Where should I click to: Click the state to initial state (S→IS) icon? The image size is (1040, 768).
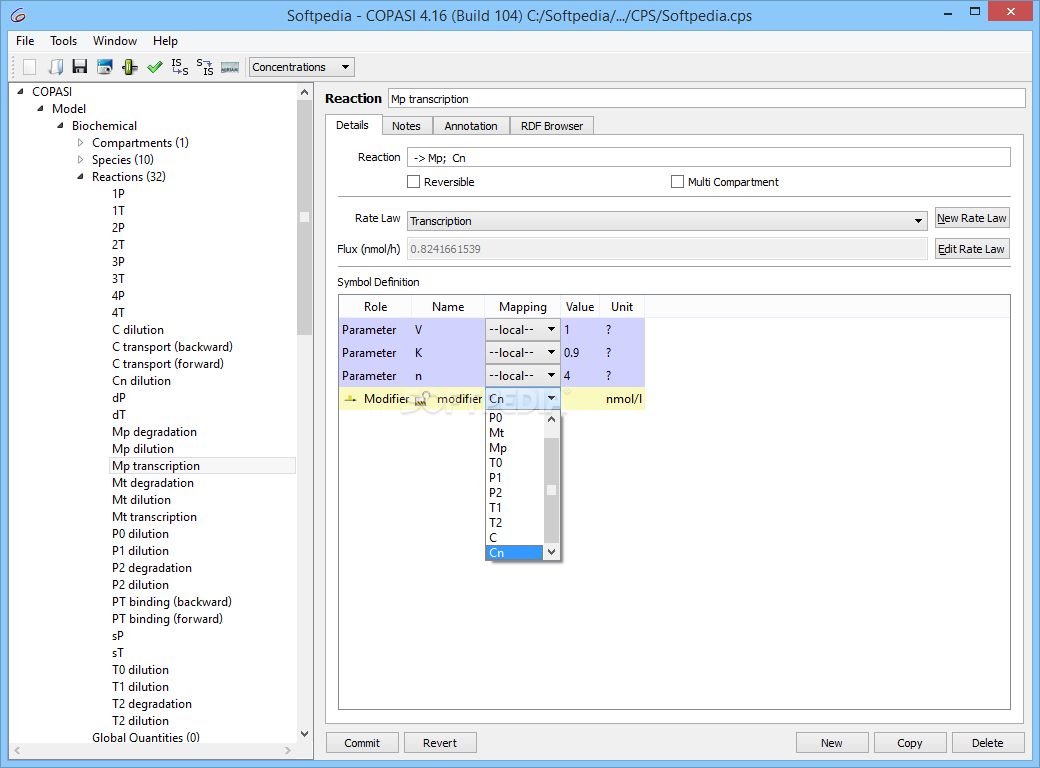pyautogui.click(x=205, y=67)
